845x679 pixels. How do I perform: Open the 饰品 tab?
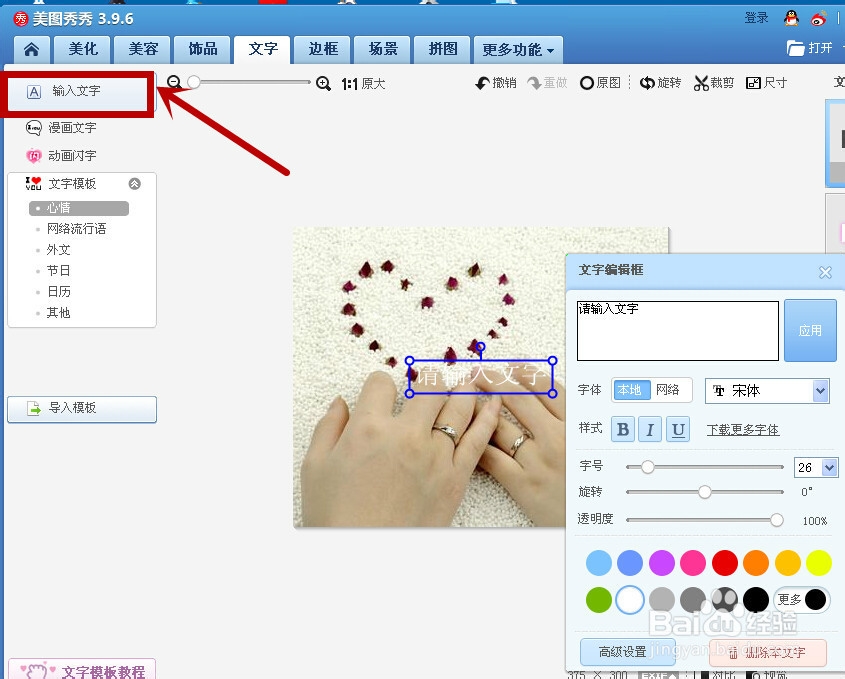[x=203, y=50]
